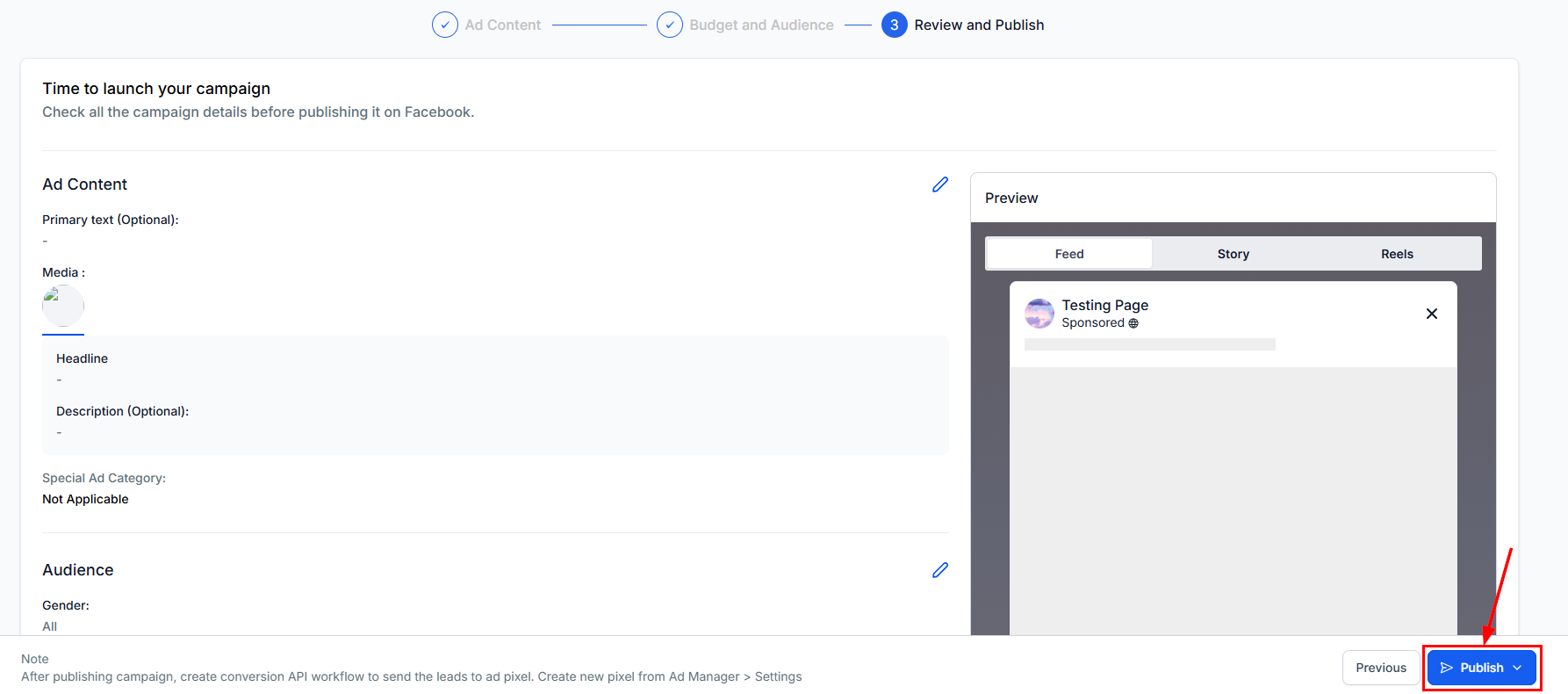Edit Audience section with pencil icon
Viewport: 1568px width, 694px height.
pyautogui.click(x=940, y=570)
